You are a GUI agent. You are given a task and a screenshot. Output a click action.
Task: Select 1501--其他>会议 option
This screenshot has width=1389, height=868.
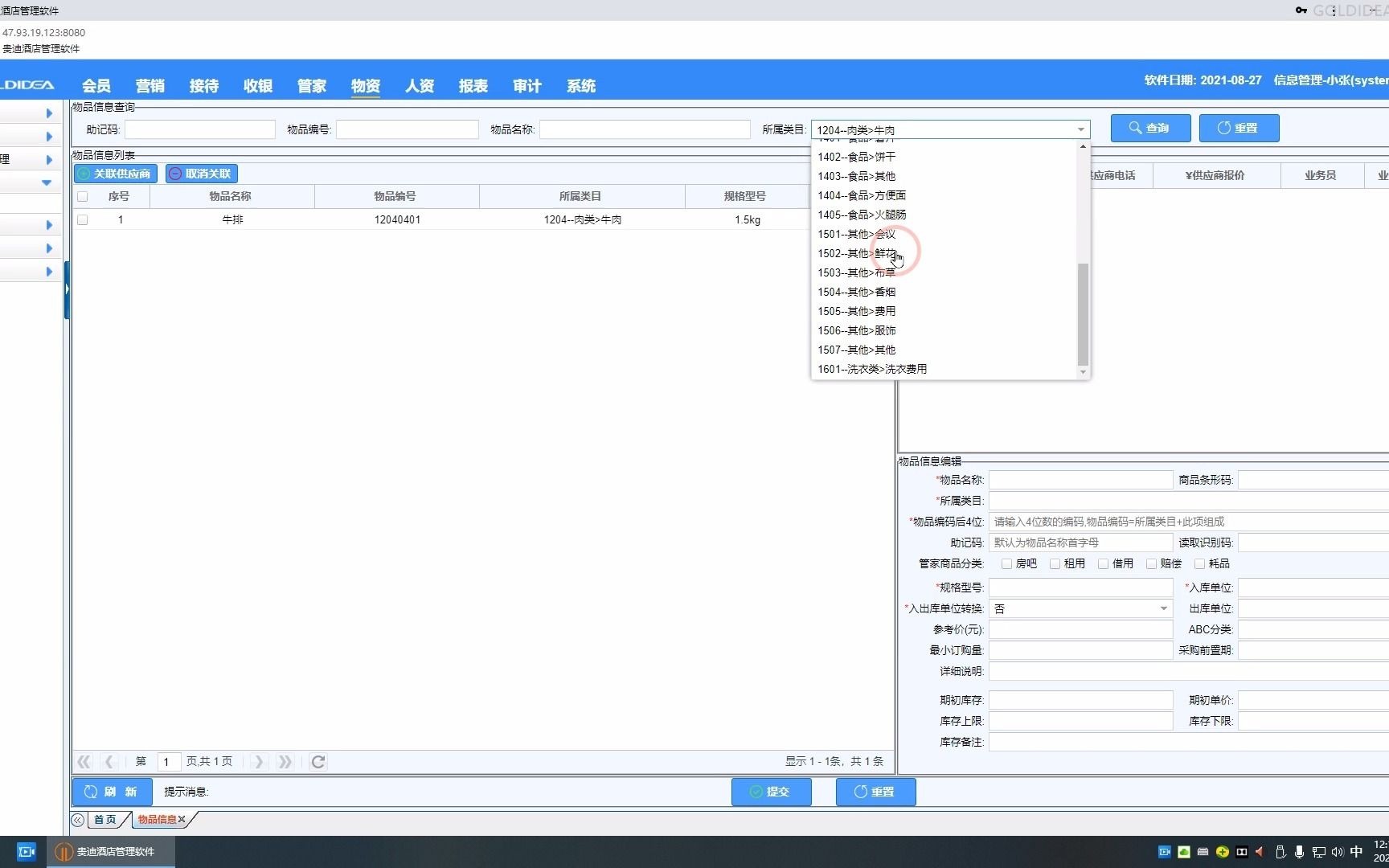pos(944,234)
